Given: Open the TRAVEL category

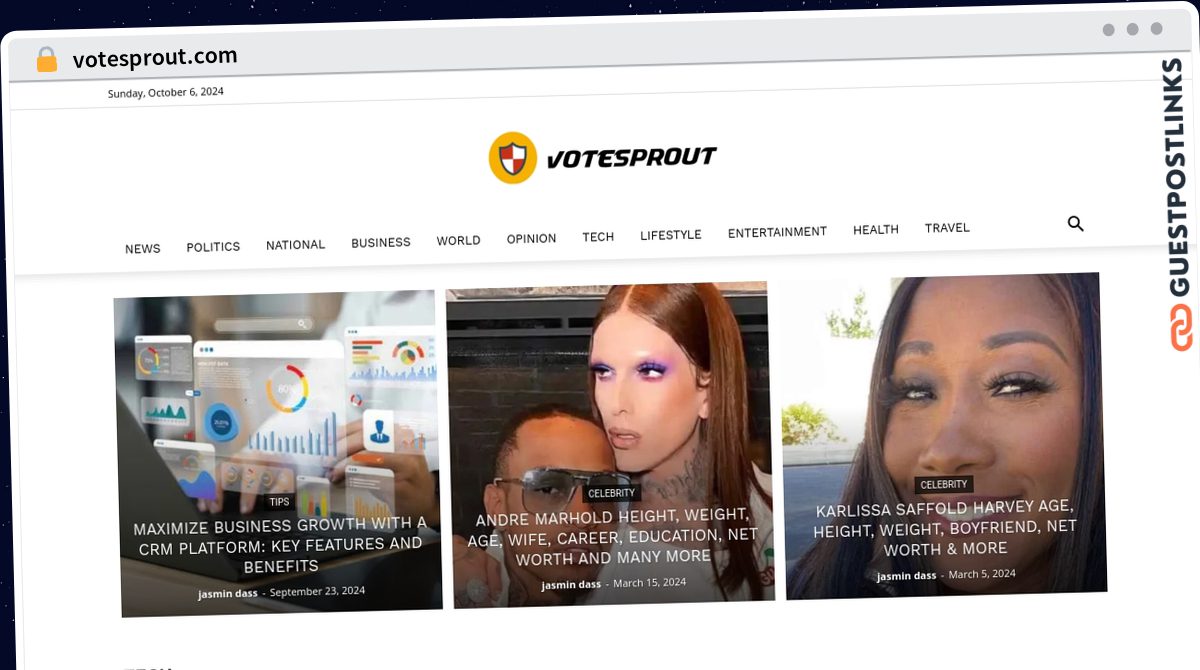Looking at the screenshot, I should pyautogui.click(x=947, y=228).
